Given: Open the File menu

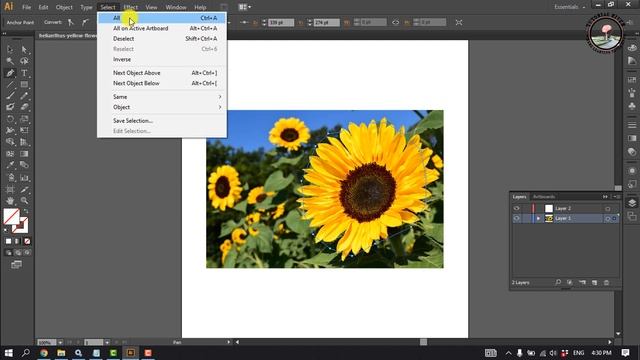Looking at the screenshot, I should 27,7.
